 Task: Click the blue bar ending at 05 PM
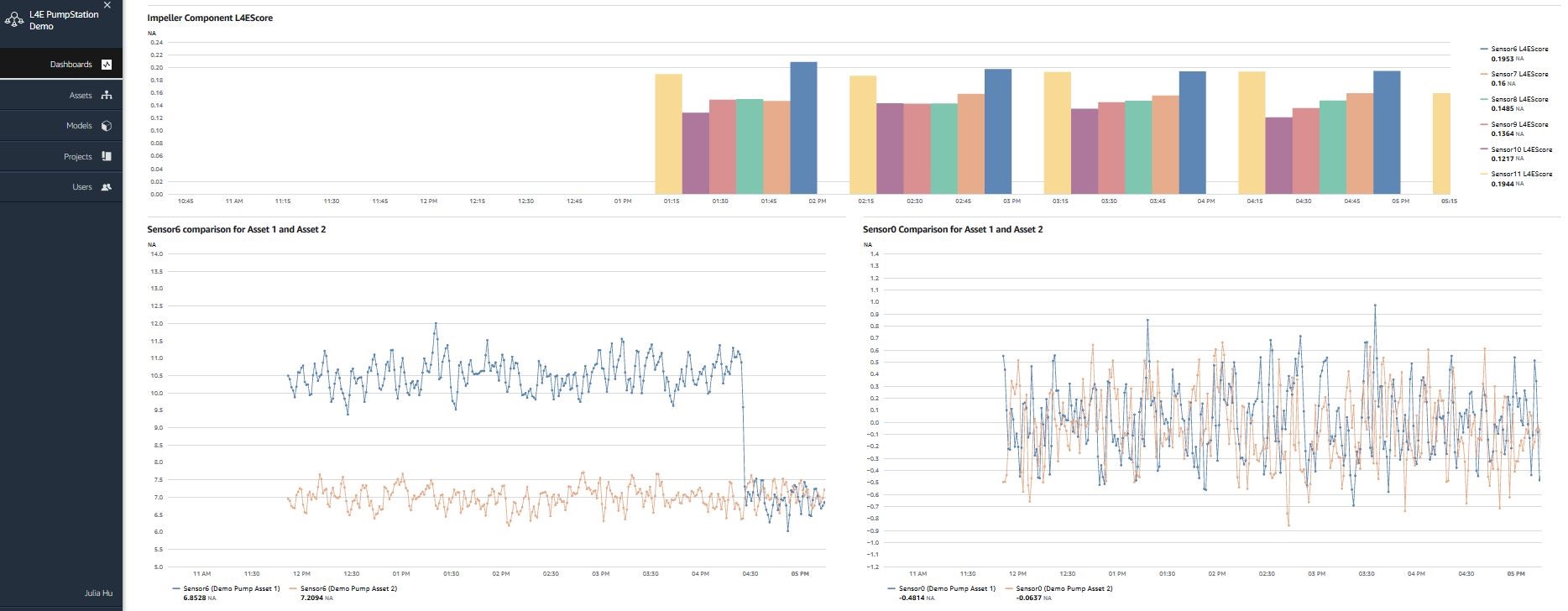(1387, 133)
